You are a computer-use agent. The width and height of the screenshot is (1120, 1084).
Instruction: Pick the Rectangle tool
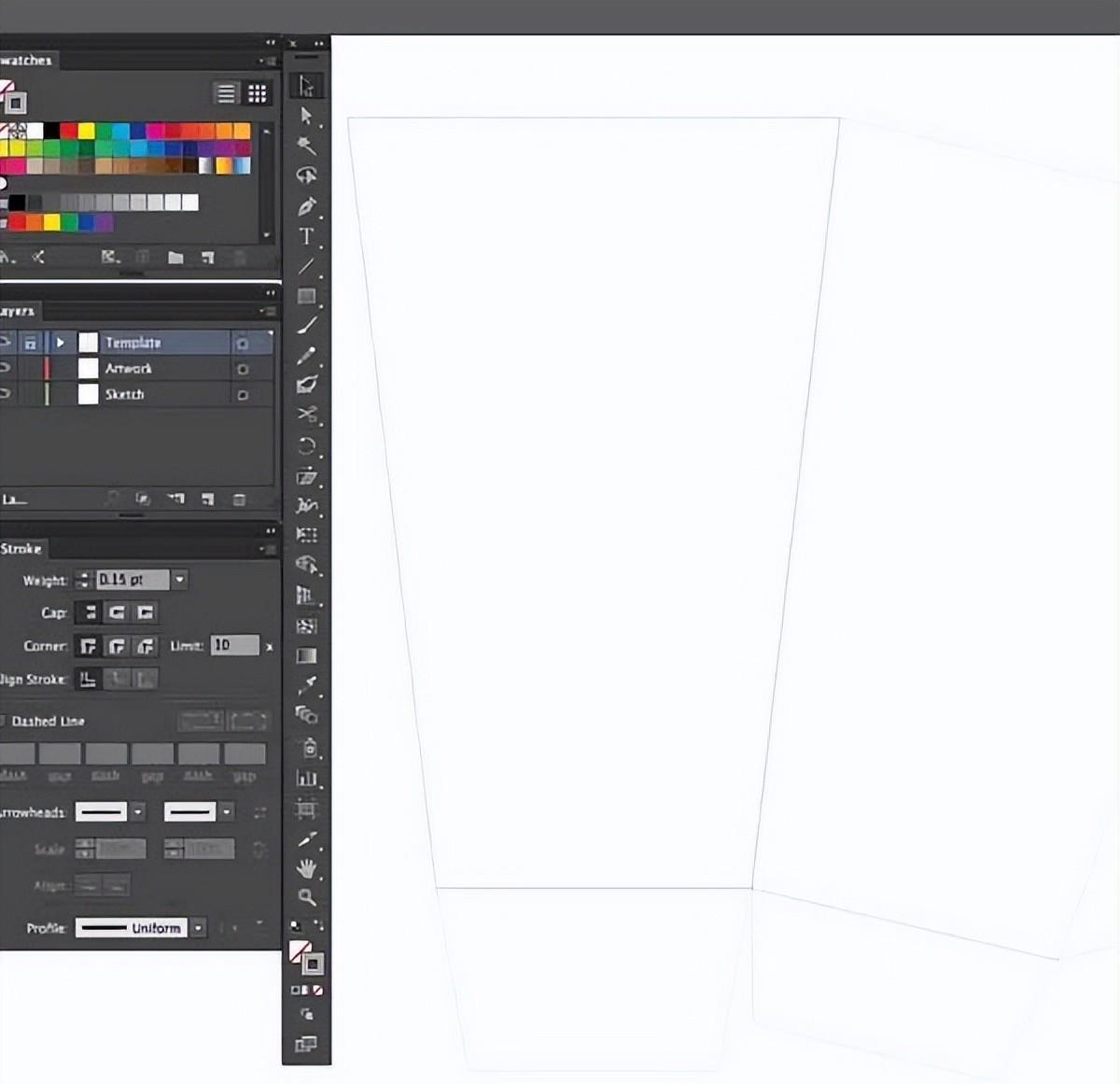(x=306, y=296)
